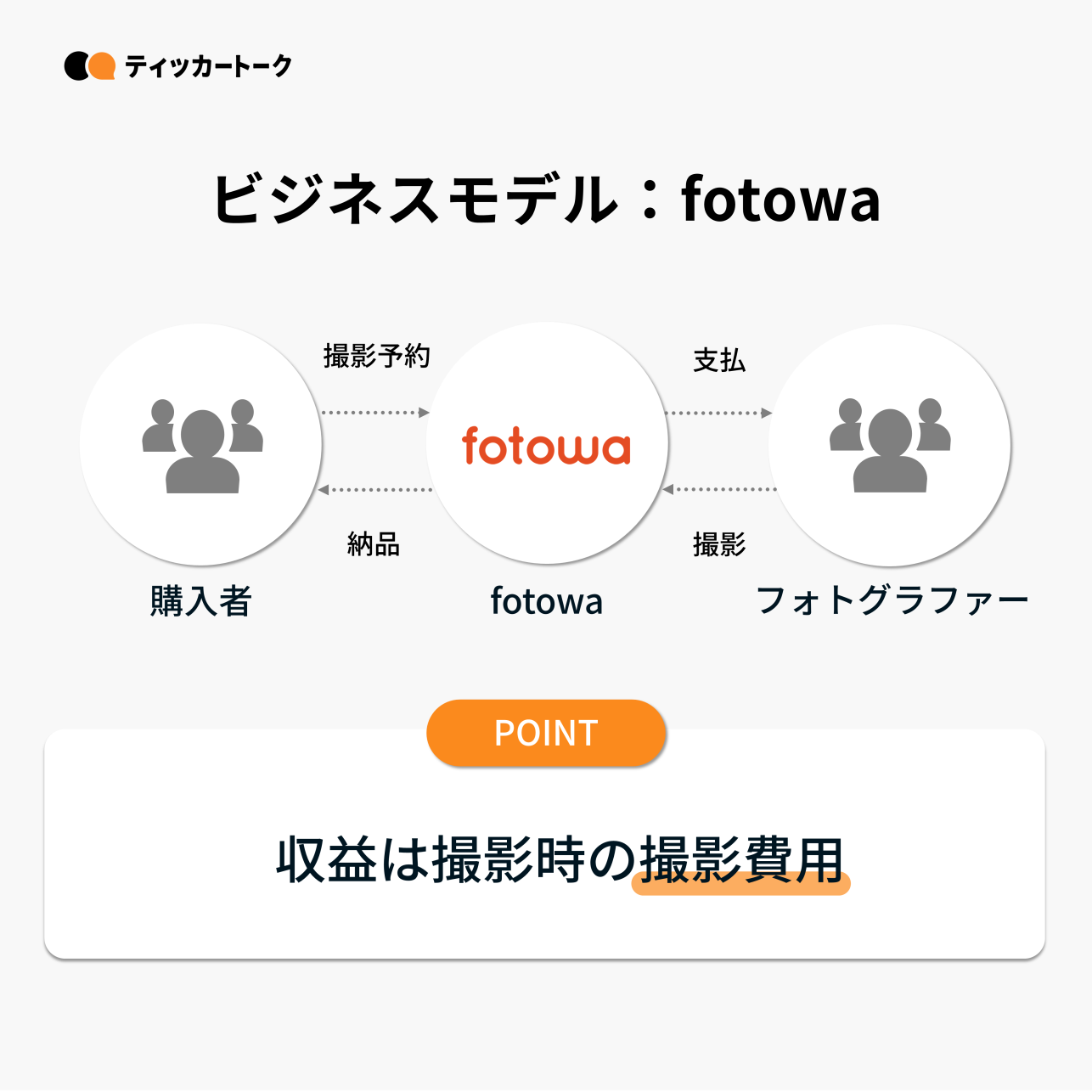Screen dimensions: 1092x1092
Task: Click the 納品 label
Action: tap(374, 544)
